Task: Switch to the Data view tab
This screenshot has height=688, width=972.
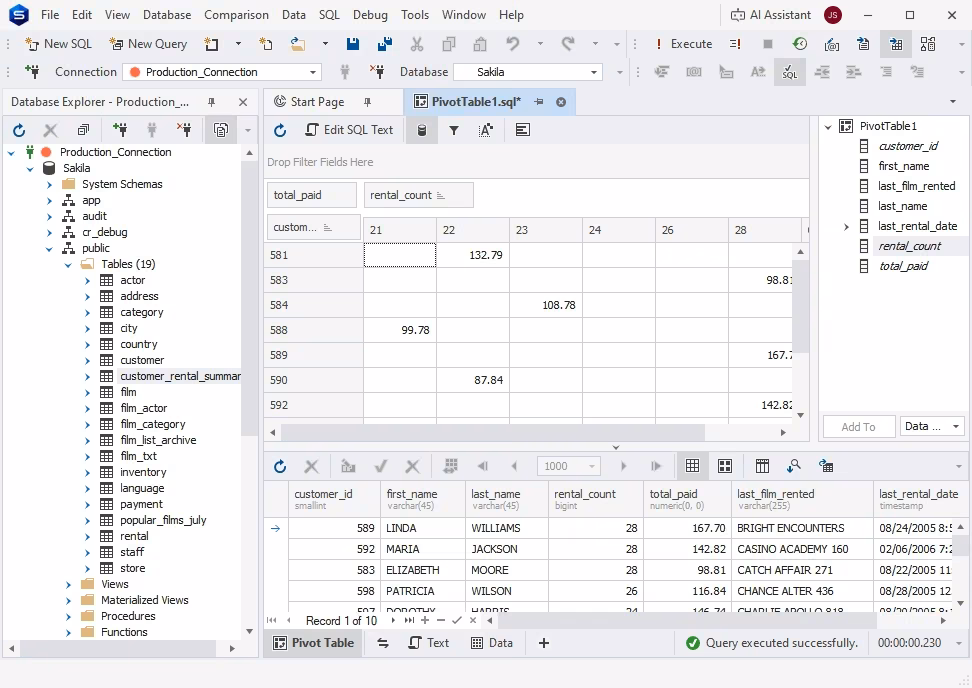Action: pos(492,643)
